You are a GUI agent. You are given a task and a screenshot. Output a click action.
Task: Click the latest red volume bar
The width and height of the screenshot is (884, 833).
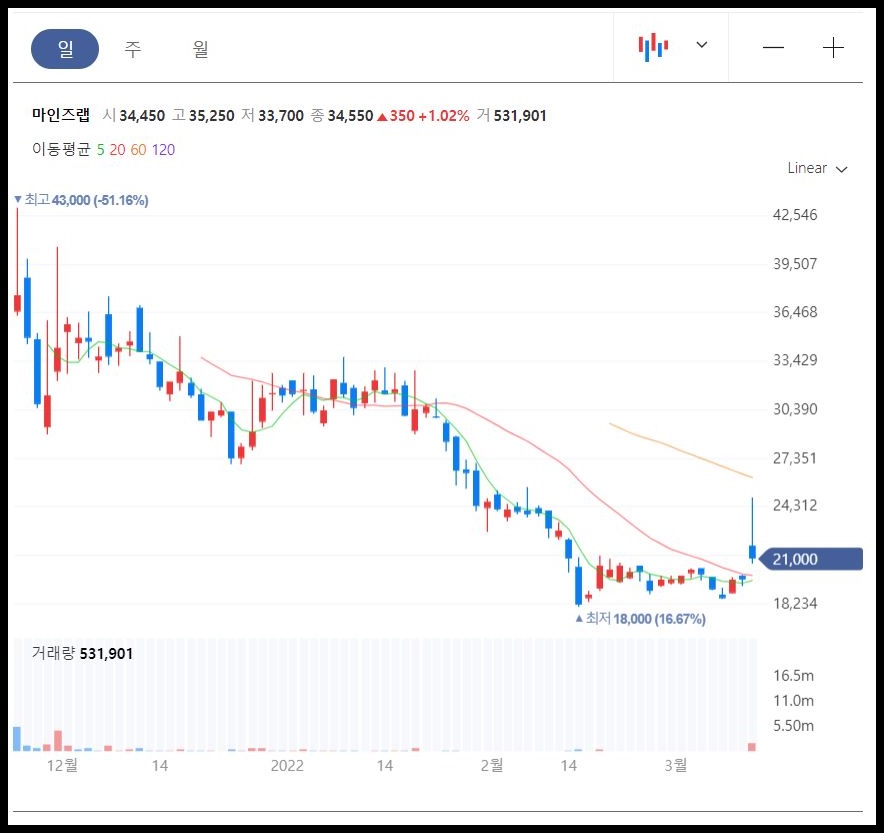click(x=752, y=747)
